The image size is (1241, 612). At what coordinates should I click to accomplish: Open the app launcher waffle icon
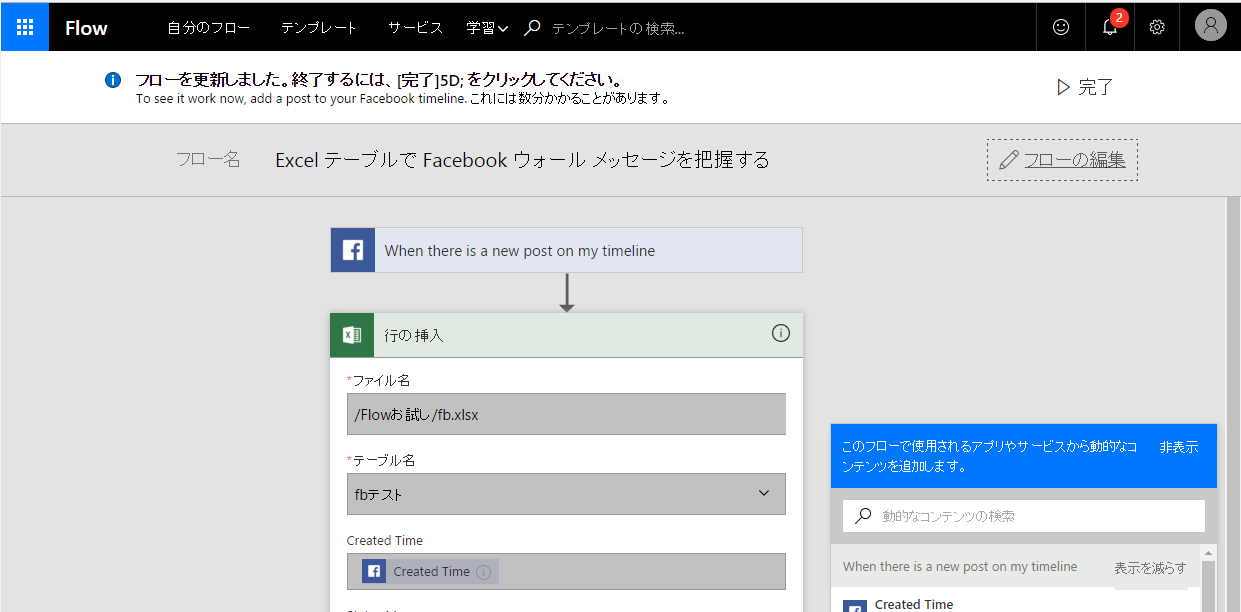point(25,27)
